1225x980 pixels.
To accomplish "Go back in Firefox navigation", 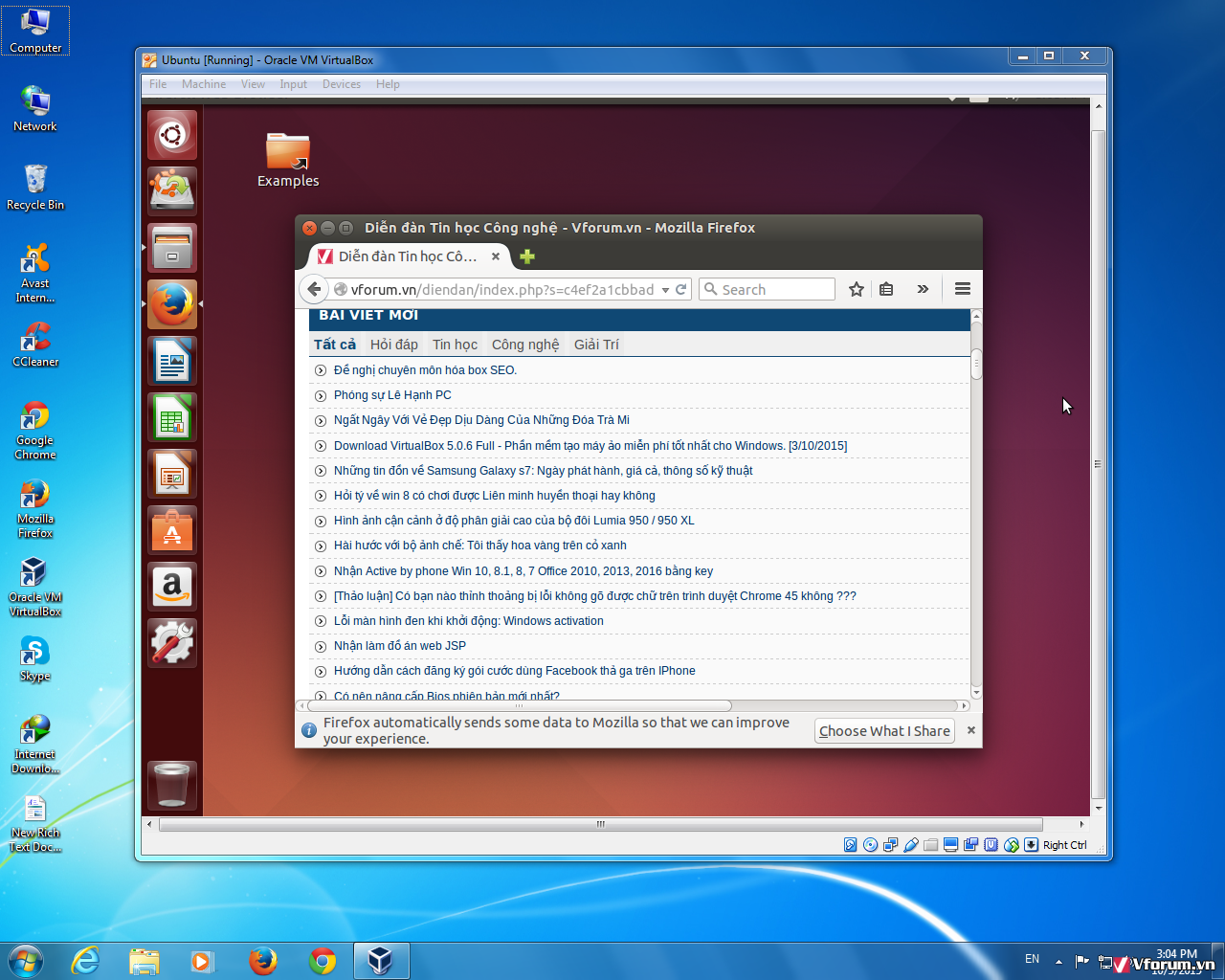I will 314,289.
